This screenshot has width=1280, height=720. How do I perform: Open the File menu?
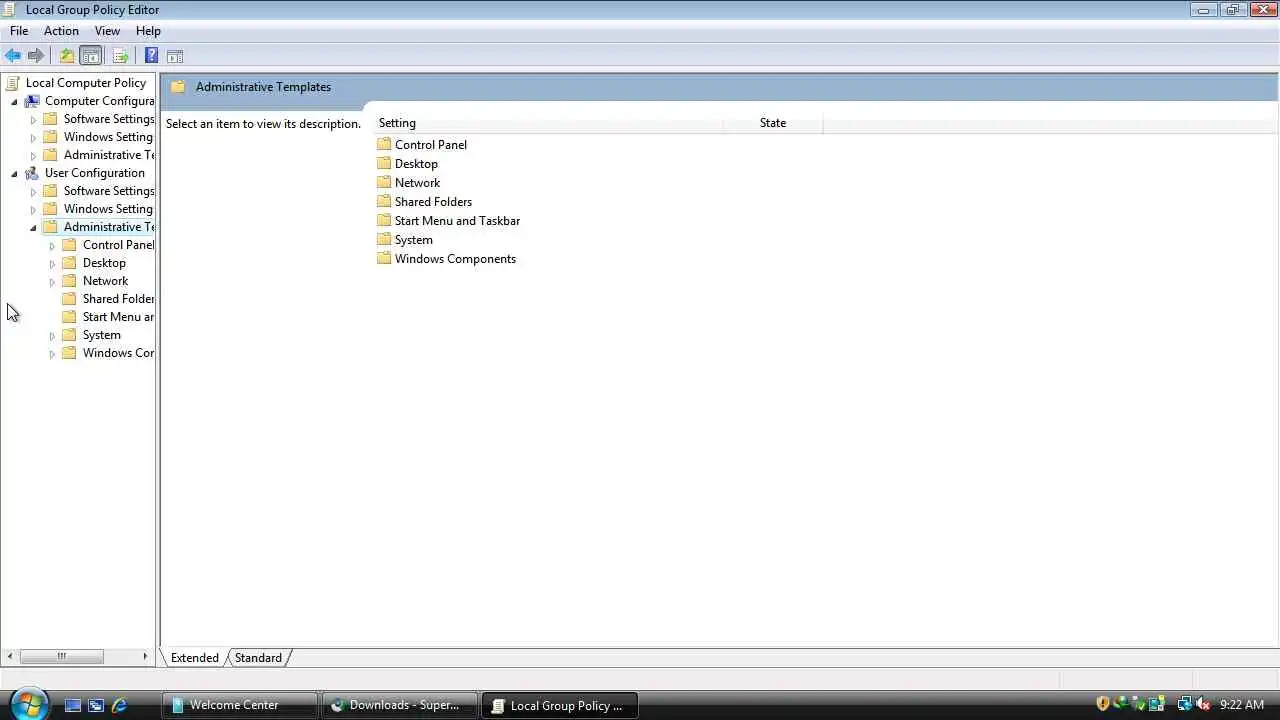(19, 31)
